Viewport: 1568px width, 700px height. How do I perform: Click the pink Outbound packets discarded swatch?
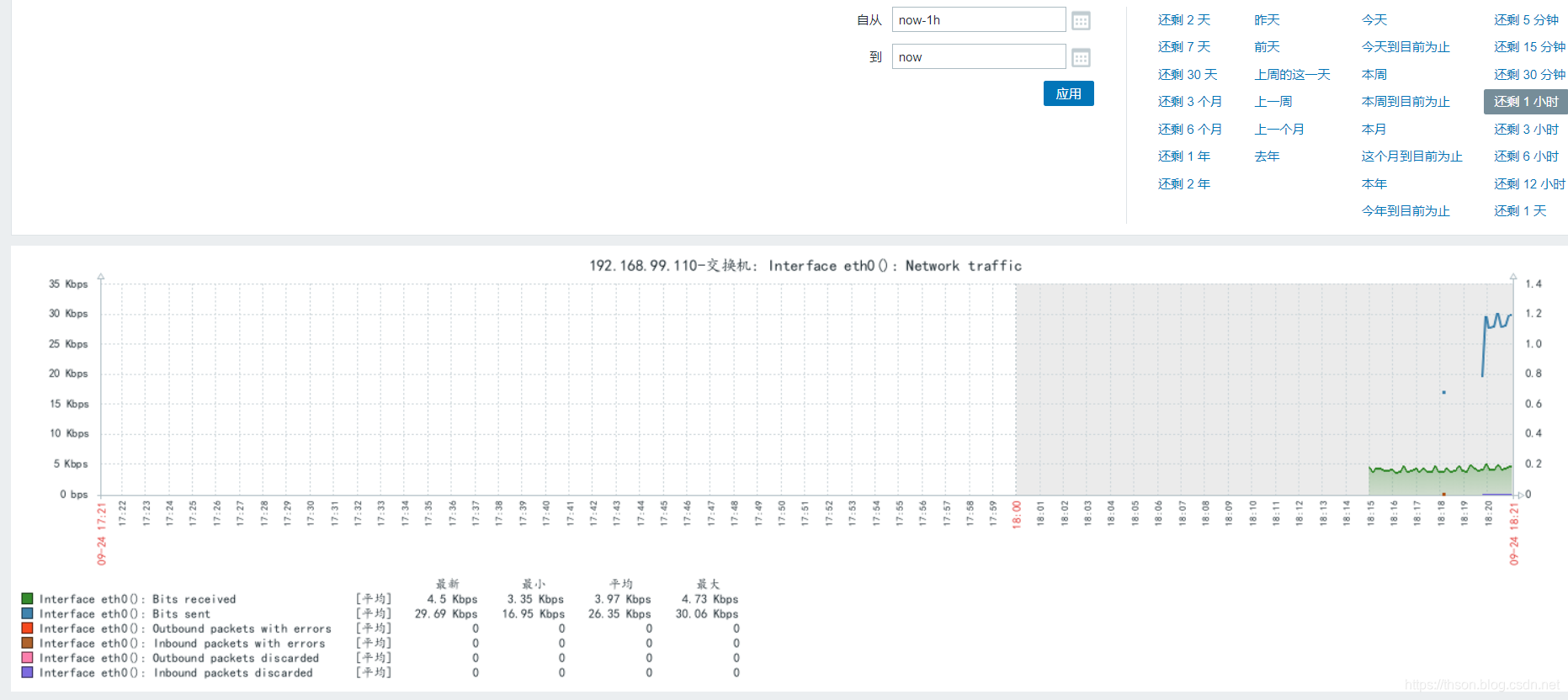pos(27,657)
